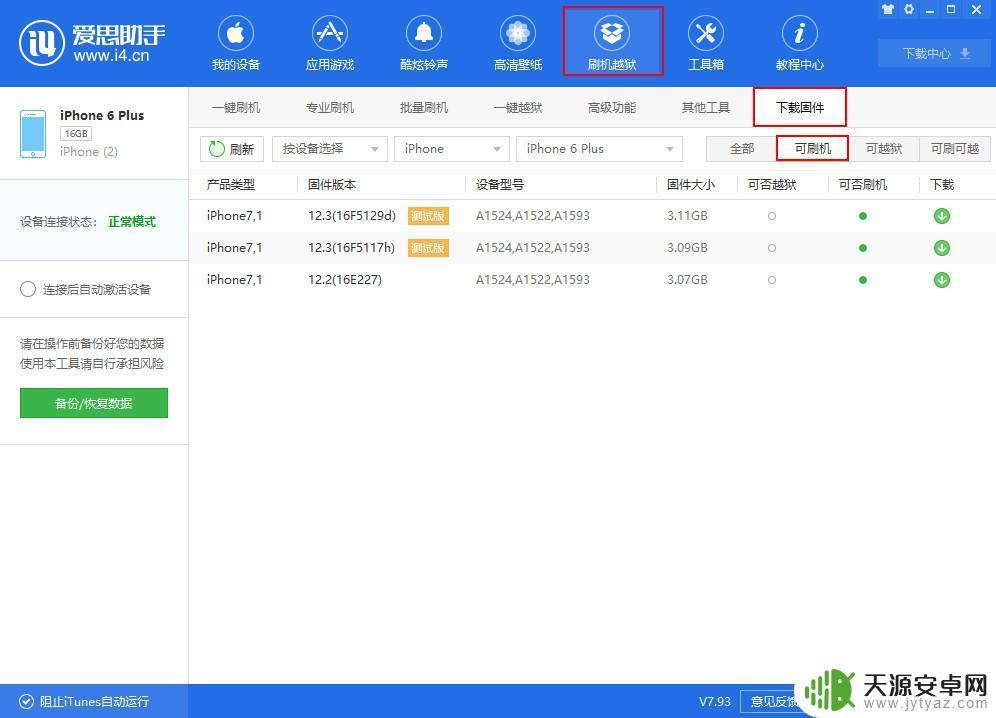996x718 pixels.
Task: Click 可否刷机 green dot for 12.3(16F5129d)
Action: pyautogui.click(x=863, y=216)
